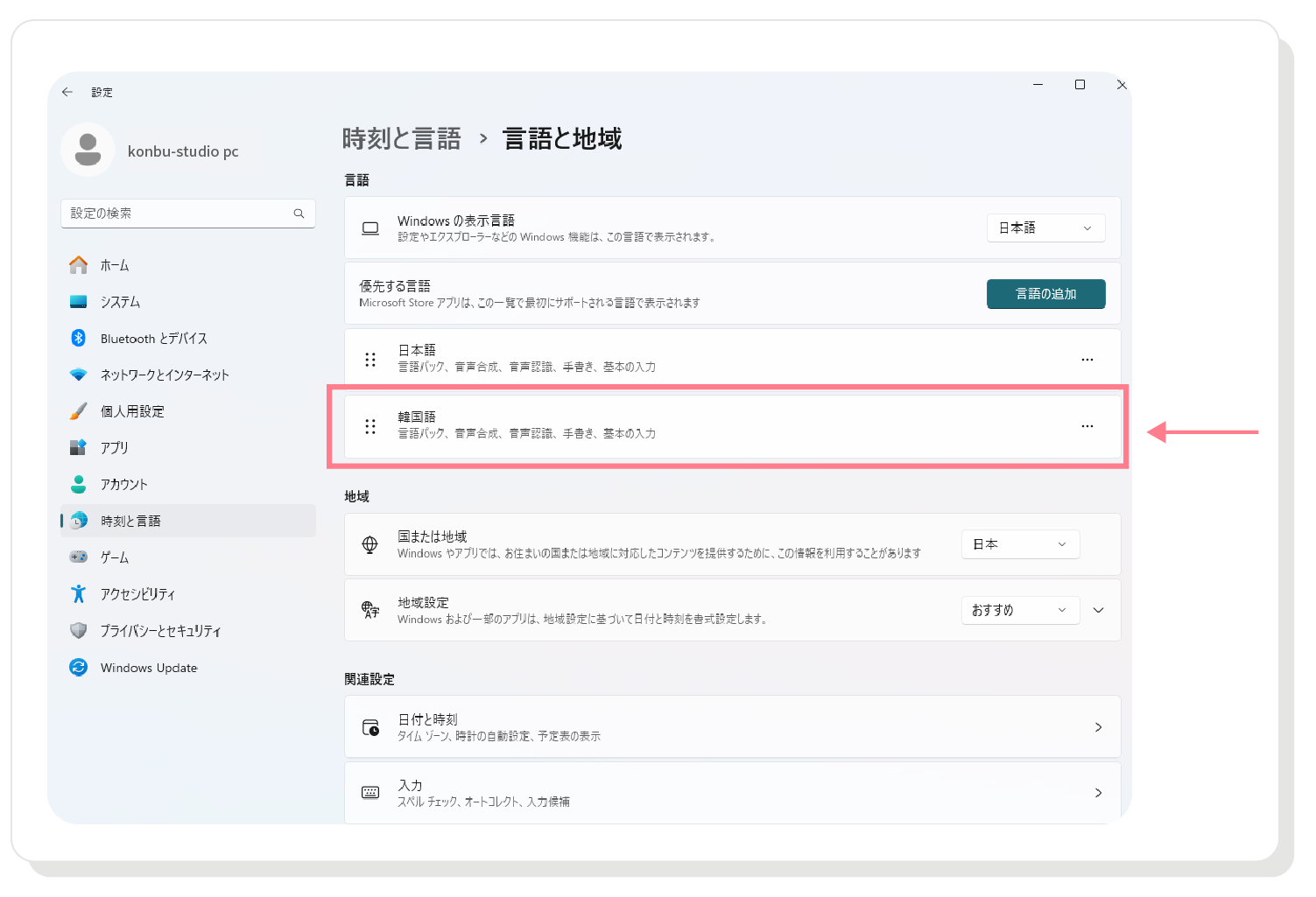The height and width of the screenshot is (897, 1316).
Task: Open Bluetooth とデバイス in the sidebar
Action: click(153, 339)
